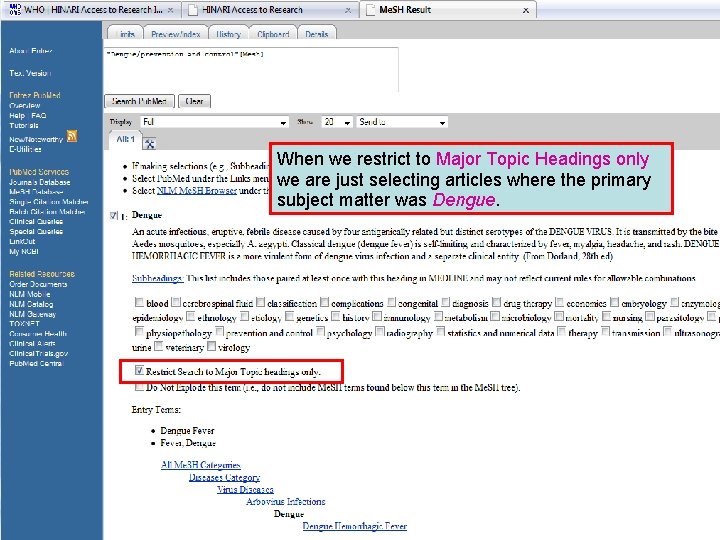Click the Search PubMed button
This screenshot has height=540, width=720.
tap(140, 101)
